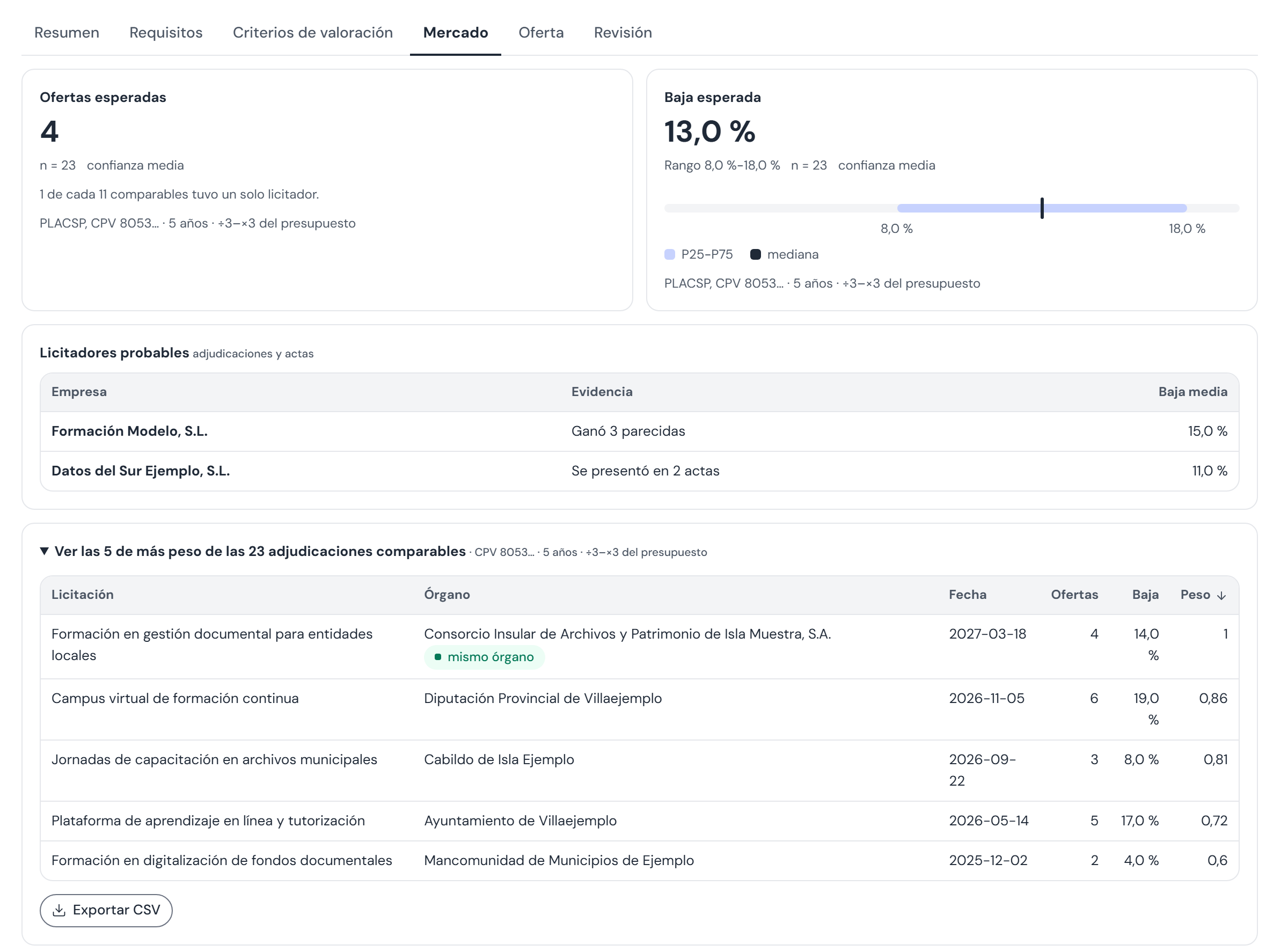Image resolution: width=1288 pixels, height=952 pixels.
Task: Click the Consorcio Insular de Archivos órgano text
Action: point(627,634)
